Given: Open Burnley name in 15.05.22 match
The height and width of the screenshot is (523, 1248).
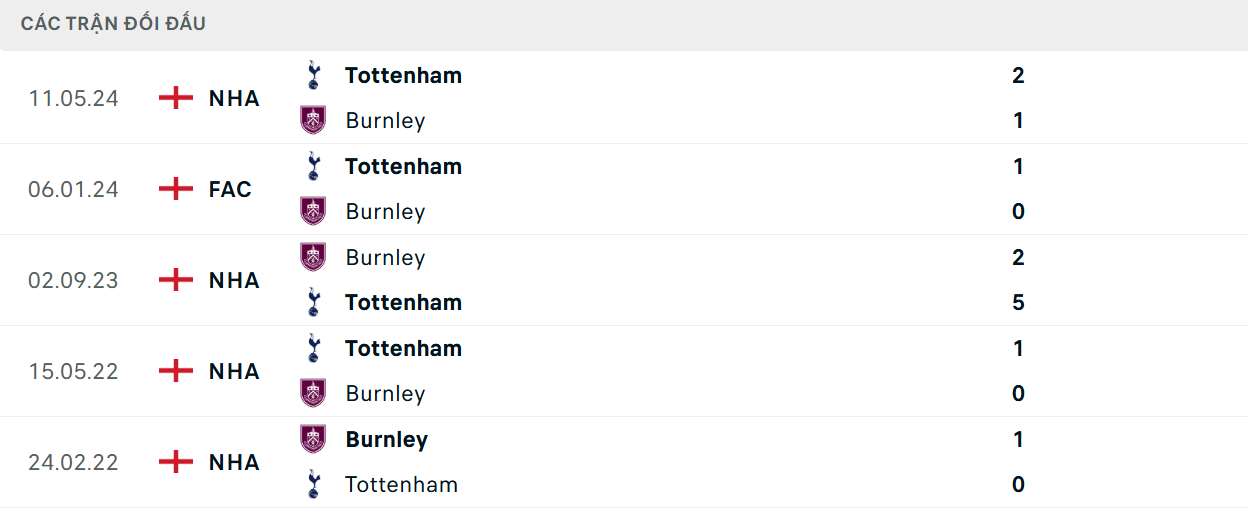Looking at the screenshot, I should [x=385, y=393].
